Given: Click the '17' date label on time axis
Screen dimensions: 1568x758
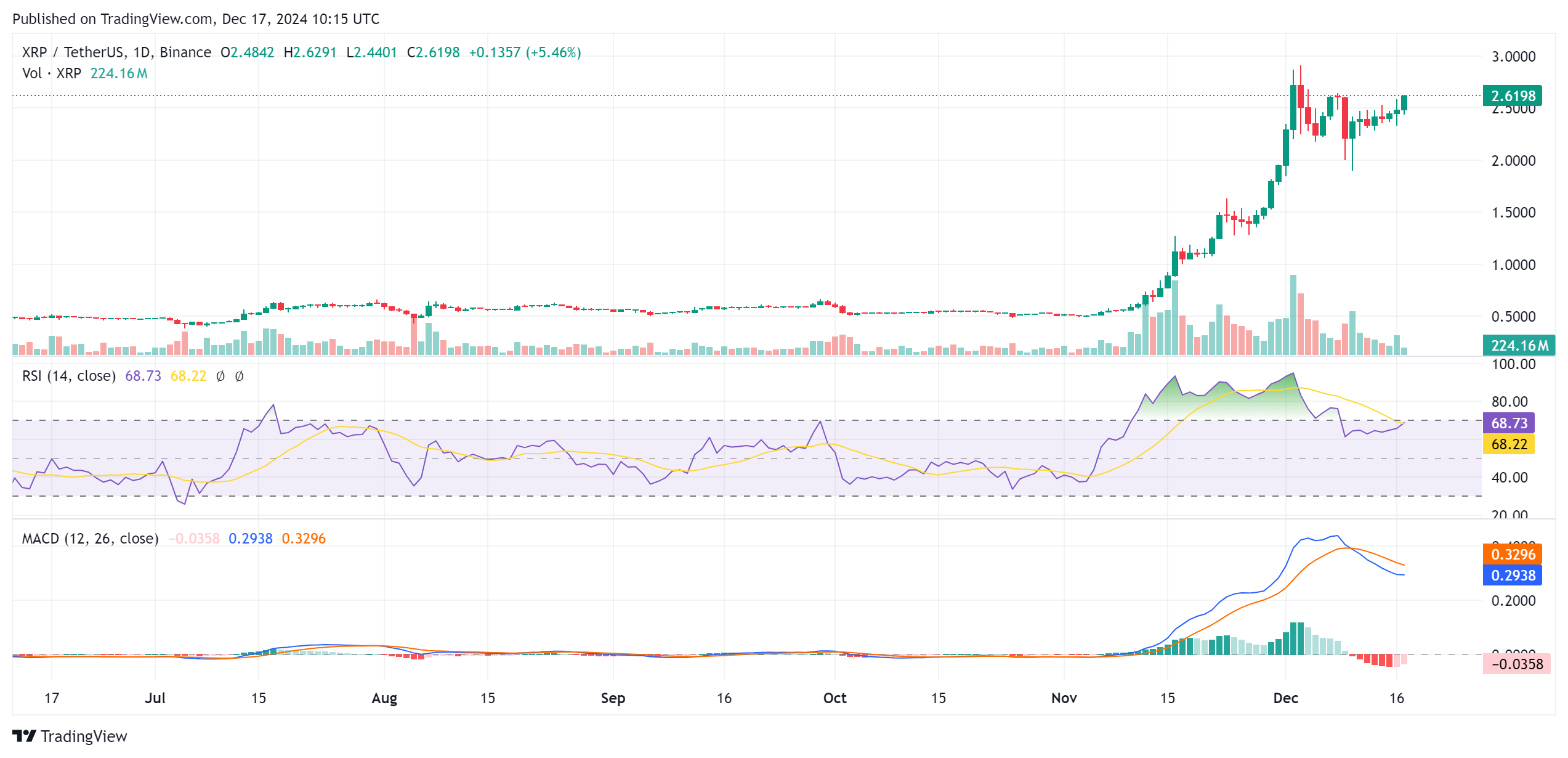Looking at the screenshot, I should point(52,698).
